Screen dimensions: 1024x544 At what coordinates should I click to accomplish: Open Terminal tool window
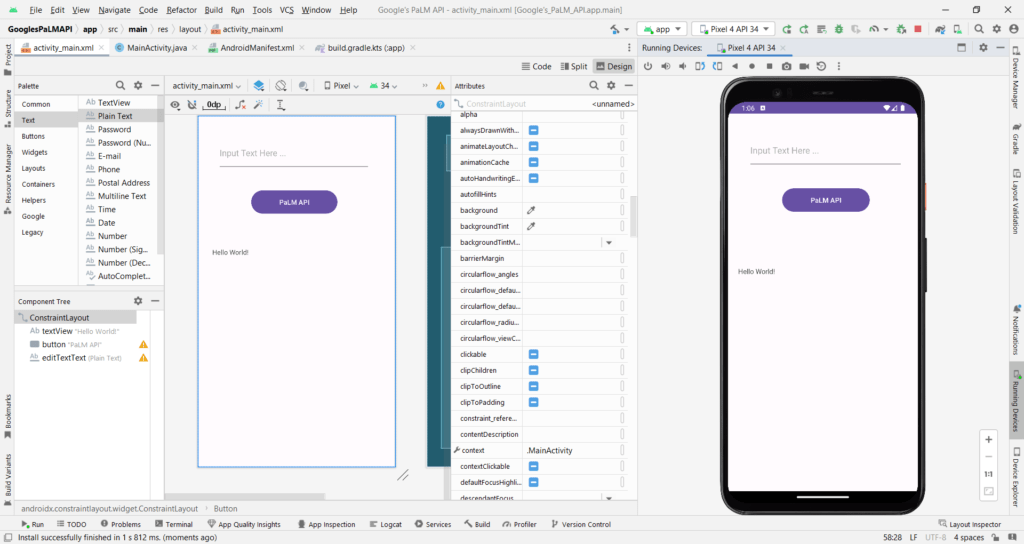[x=174, y=524]
